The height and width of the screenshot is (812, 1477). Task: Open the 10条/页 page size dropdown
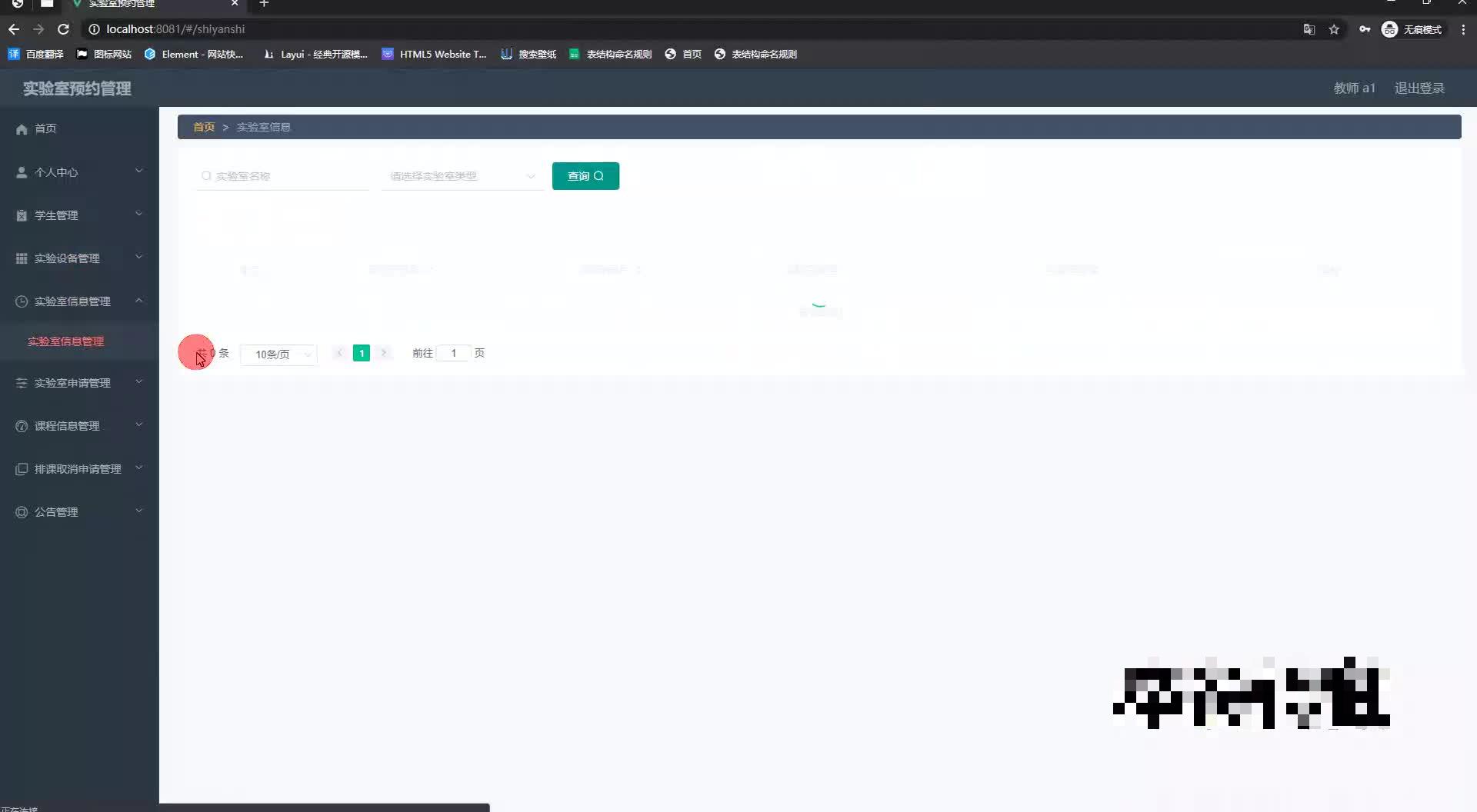[x=278, y=354]
